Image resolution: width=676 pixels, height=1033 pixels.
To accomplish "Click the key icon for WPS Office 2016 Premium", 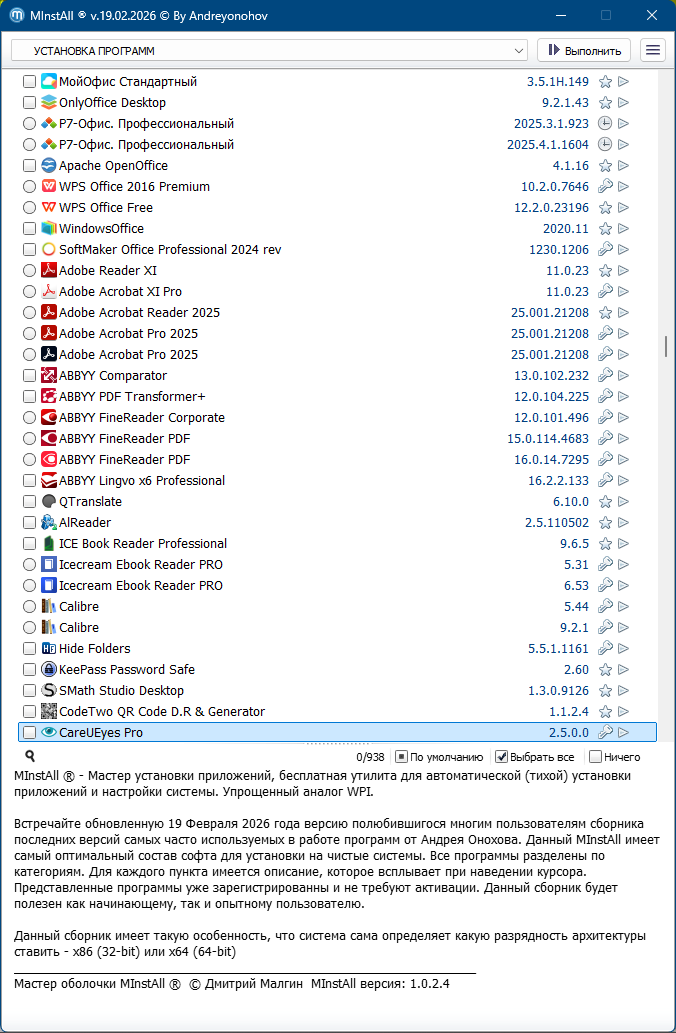I will (605, 187).
